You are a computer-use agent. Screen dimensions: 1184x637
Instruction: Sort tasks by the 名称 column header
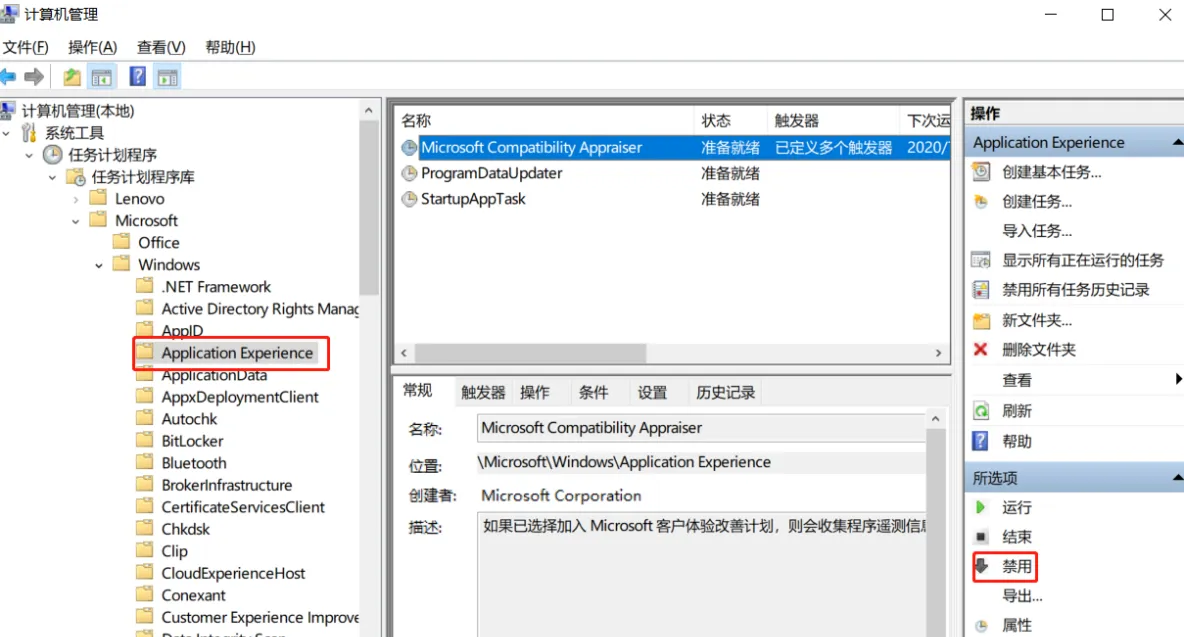544,121
